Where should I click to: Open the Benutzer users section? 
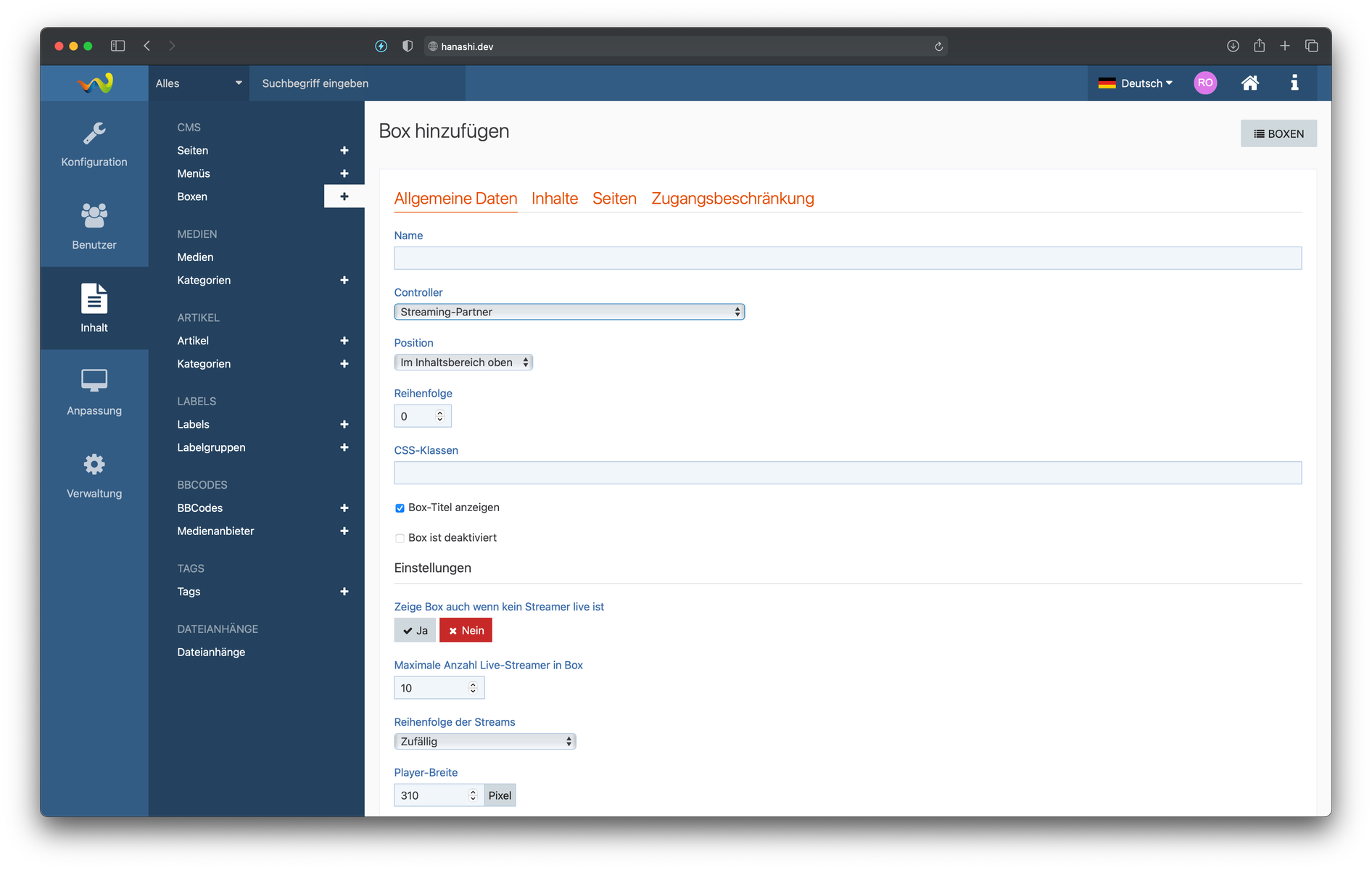tap(94, 226)
